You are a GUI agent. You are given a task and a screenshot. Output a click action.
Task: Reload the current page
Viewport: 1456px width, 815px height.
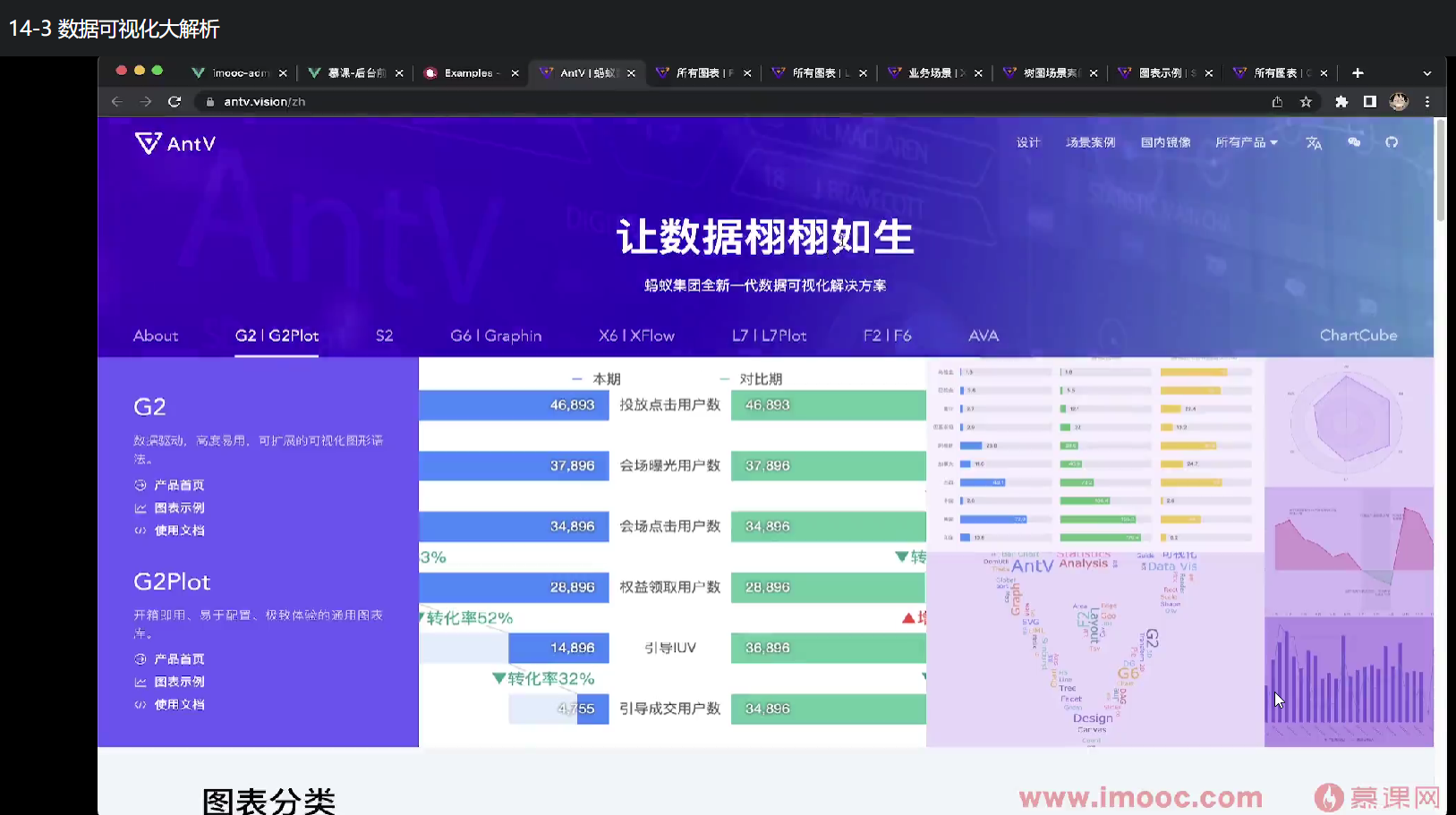(x=175, y=101)
